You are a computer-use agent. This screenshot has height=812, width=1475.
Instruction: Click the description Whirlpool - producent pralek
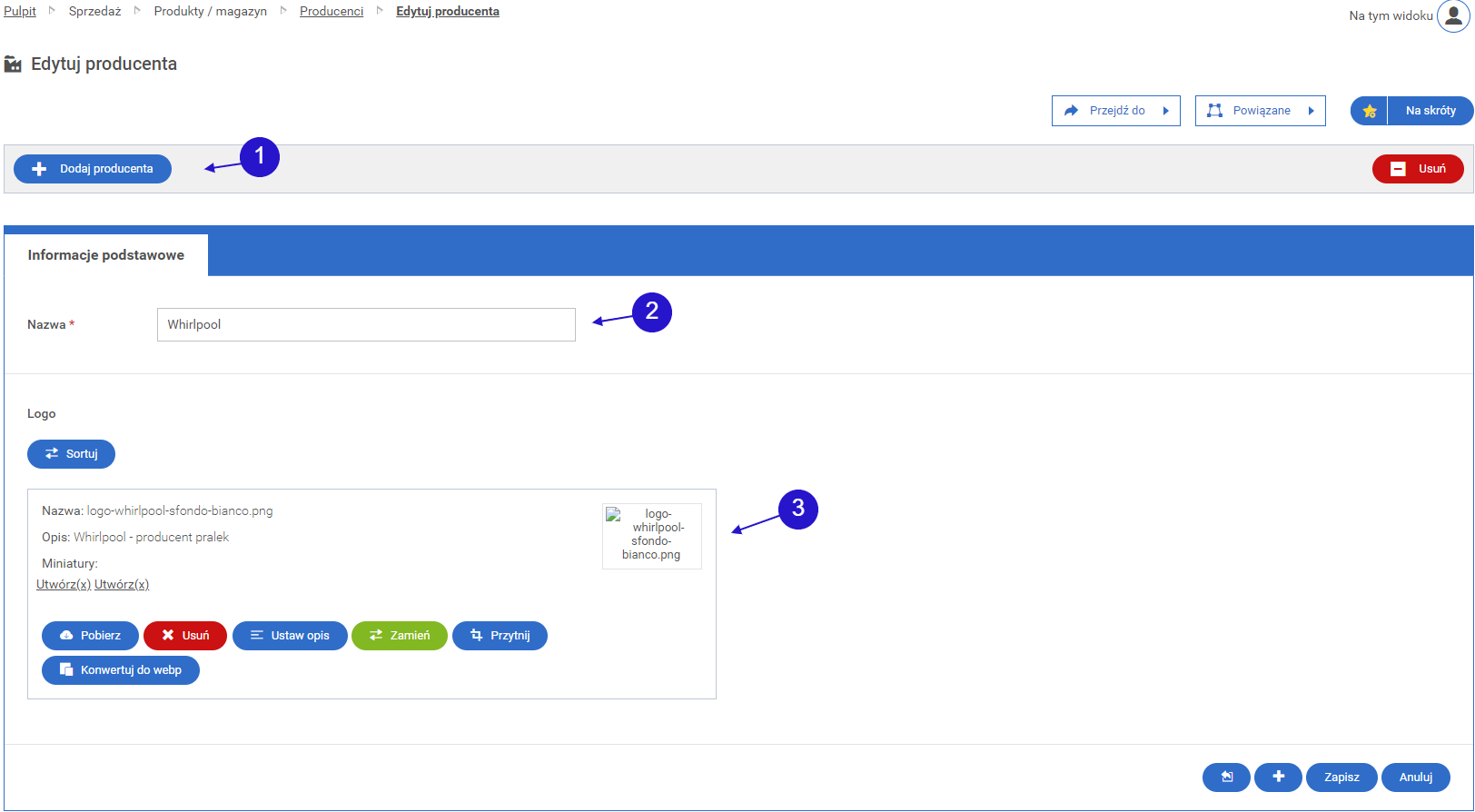click(151, 538)
